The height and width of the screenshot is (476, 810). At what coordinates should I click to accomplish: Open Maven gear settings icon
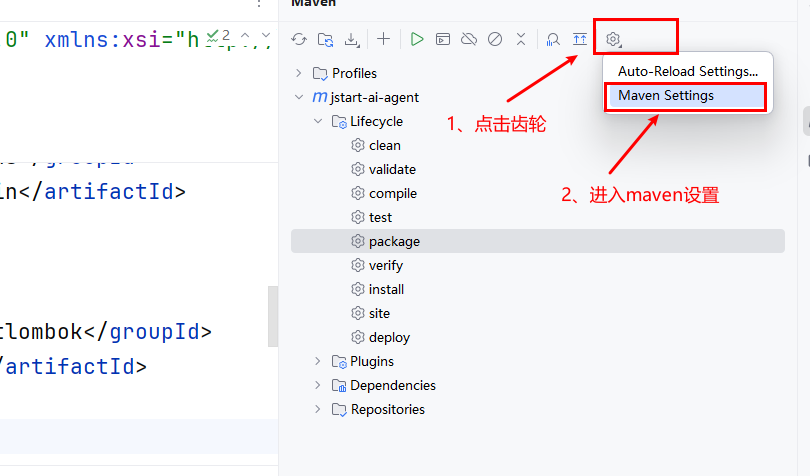pos(613,39)
